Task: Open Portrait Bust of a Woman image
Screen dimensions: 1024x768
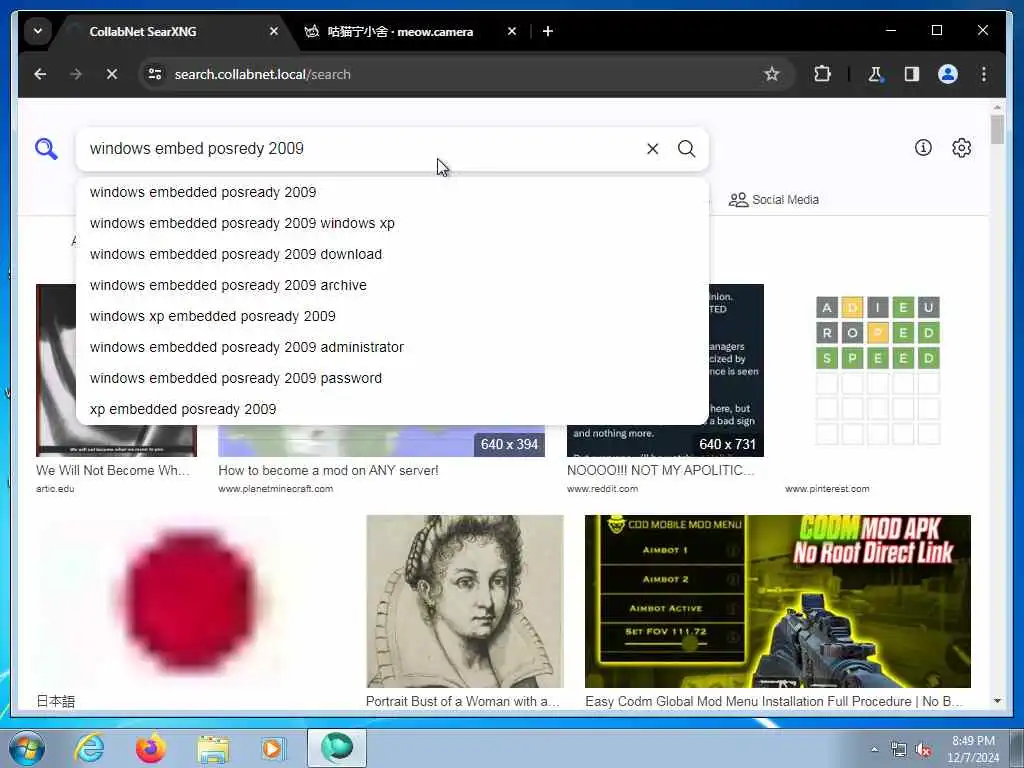Action: tap(464, 601)
